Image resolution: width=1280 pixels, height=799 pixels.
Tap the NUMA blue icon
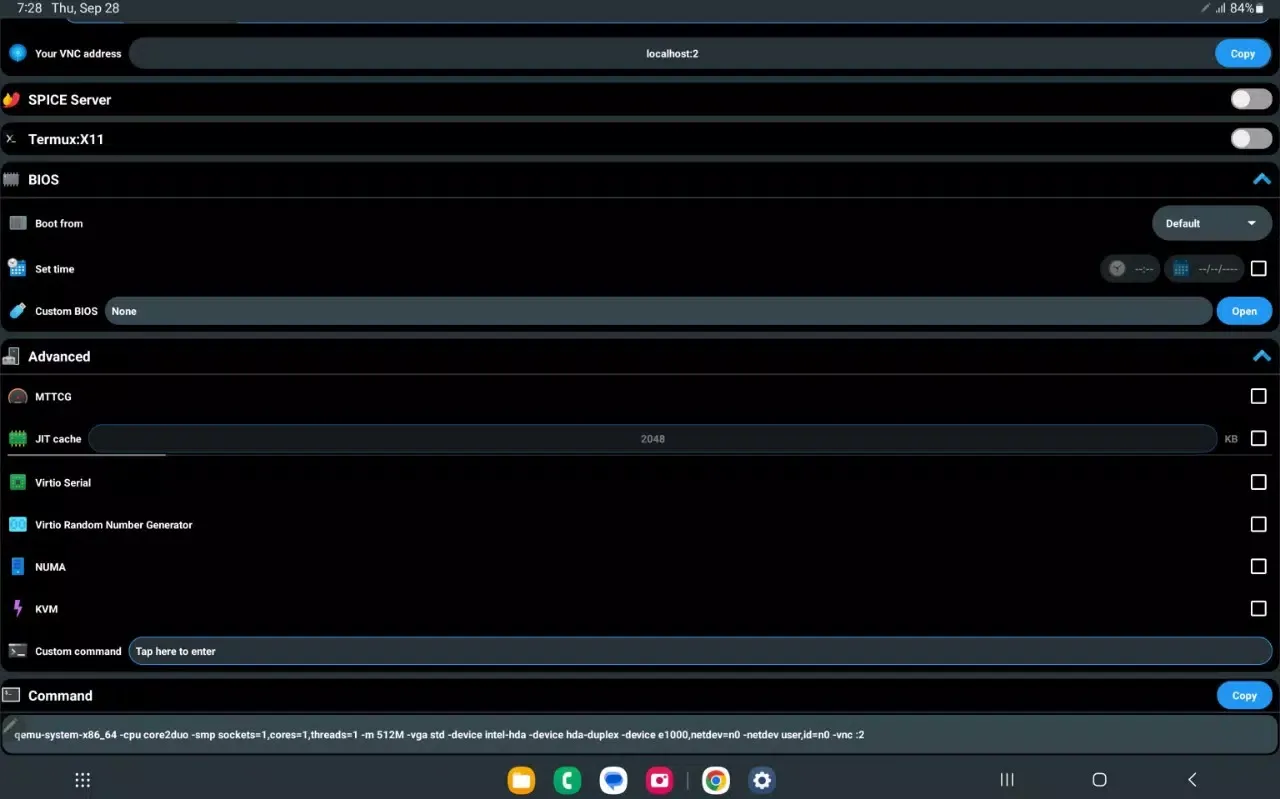18,566
